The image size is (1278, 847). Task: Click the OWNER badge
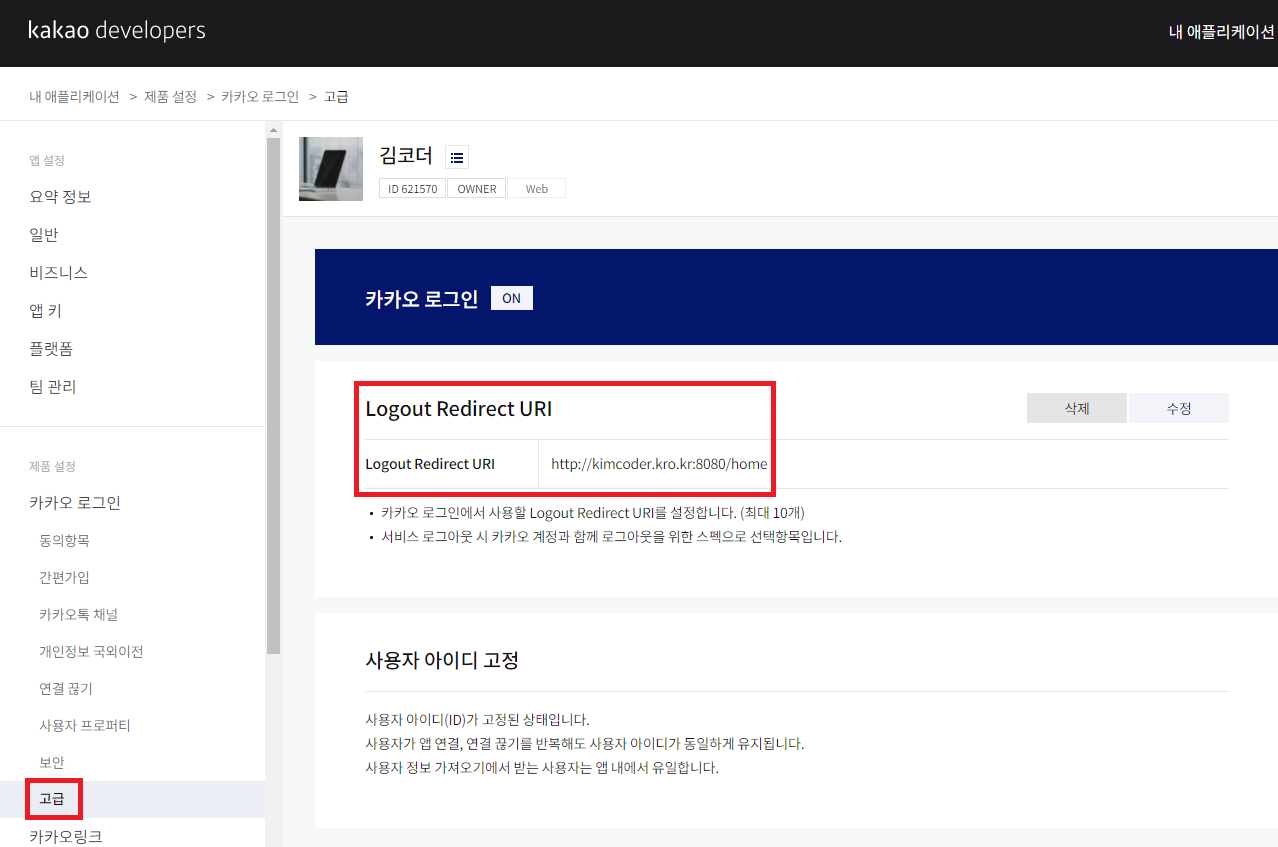point(477,188)
